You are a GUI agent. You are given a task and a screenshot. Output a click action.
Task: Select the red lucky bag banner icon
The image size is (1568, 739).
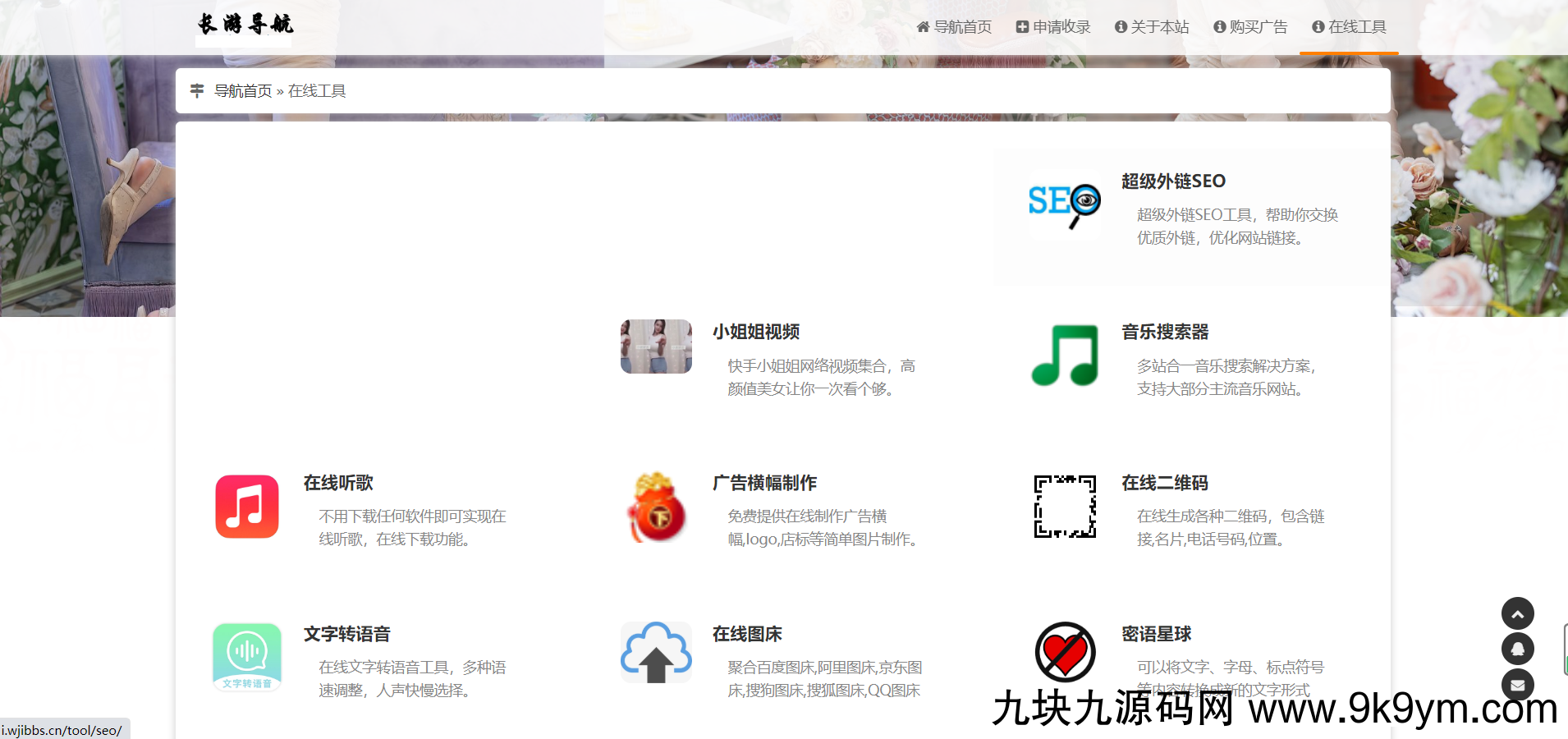656,507
